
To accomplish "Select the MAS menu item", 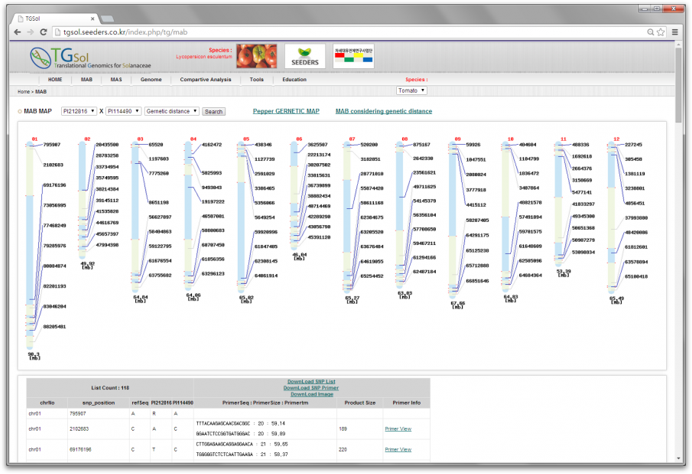I will (116, 79).
